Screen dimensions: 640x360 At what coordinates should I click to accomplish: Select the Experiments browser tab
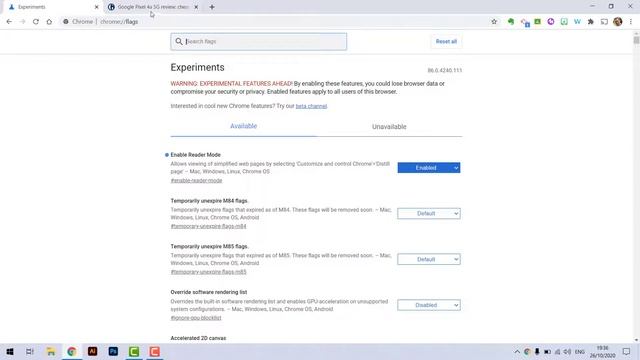[53, 7]
